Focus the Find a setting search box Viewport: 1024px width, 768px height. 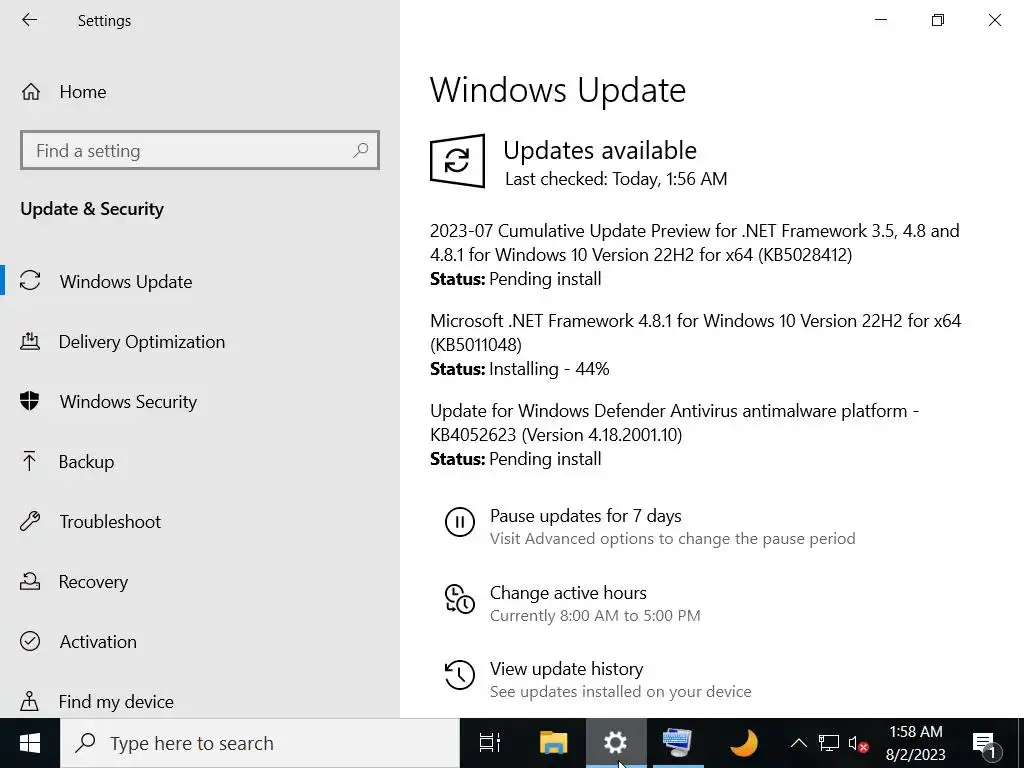(x=200, y=150)
